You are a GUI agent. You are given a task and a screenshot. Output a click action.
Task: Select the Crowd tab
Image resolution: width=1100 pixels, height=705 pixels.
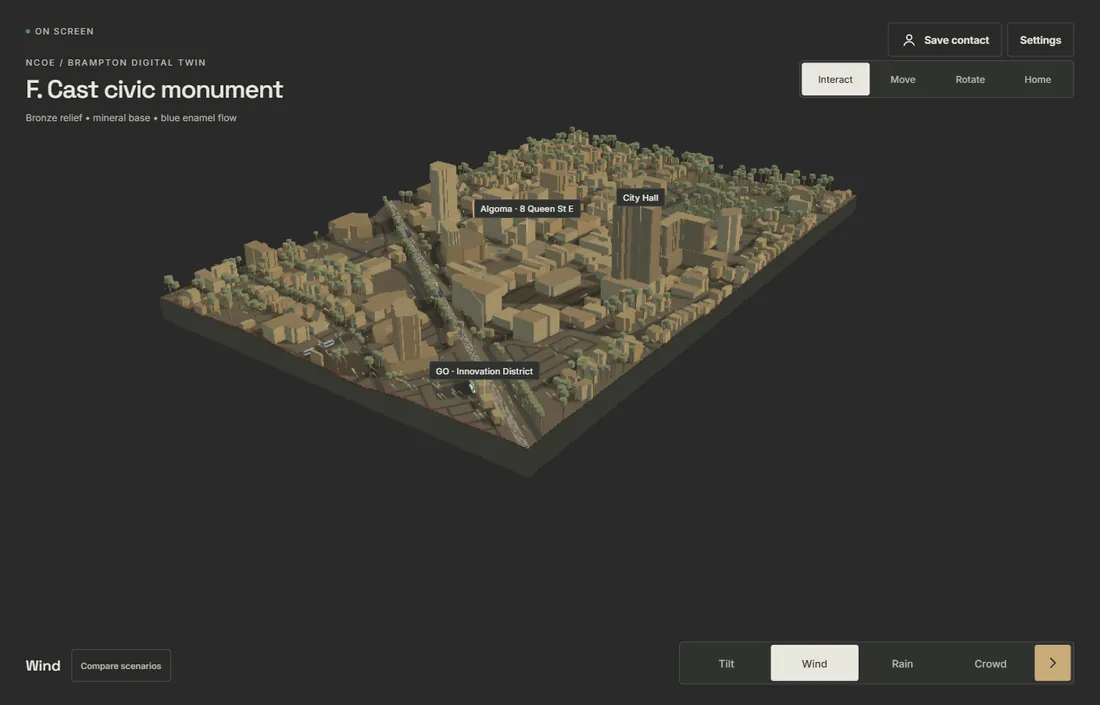pos(991,663)
